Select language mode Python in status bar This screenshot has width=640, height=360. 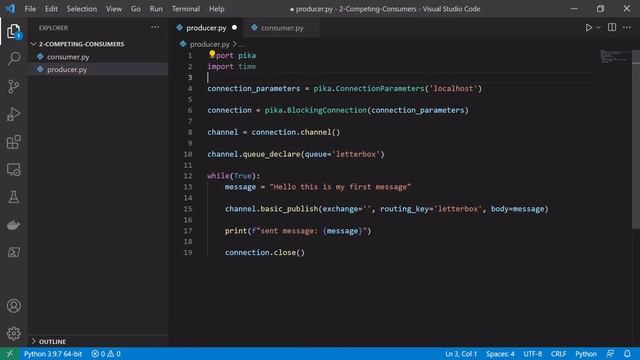click(586, 354)
